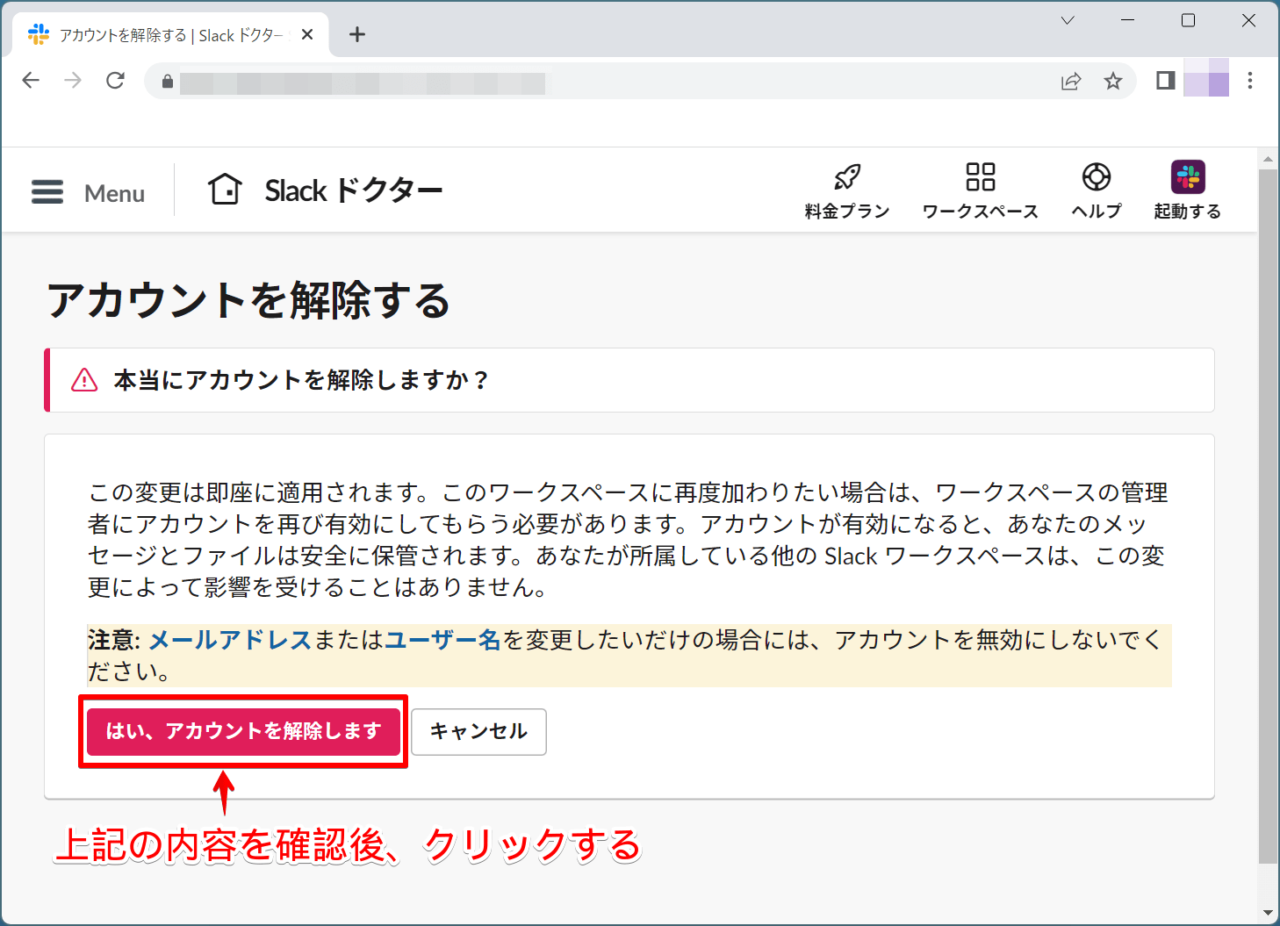This screenshot has width=1280, height=926.
Task: Click the warning triangle icon
Action: pos(84,380)
